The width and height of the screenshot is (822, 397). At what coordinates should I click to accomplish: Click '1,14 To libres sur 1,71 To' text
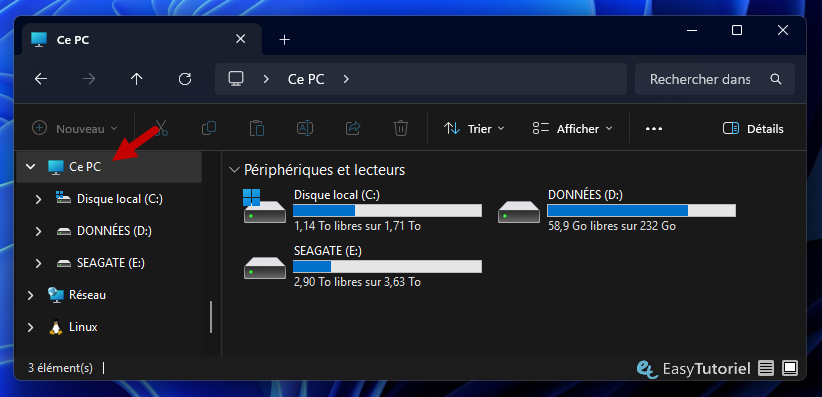coord(357,226)
